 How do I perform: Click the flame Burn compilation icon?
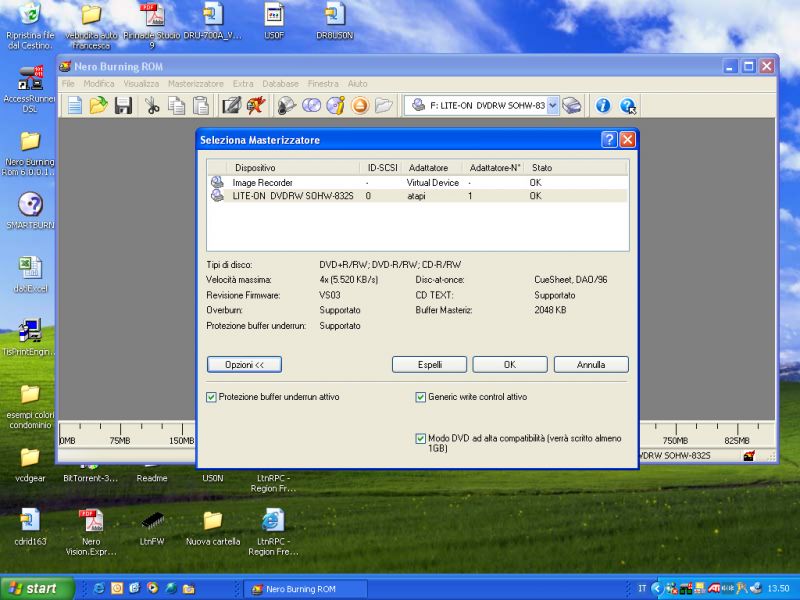pos(256,106)
